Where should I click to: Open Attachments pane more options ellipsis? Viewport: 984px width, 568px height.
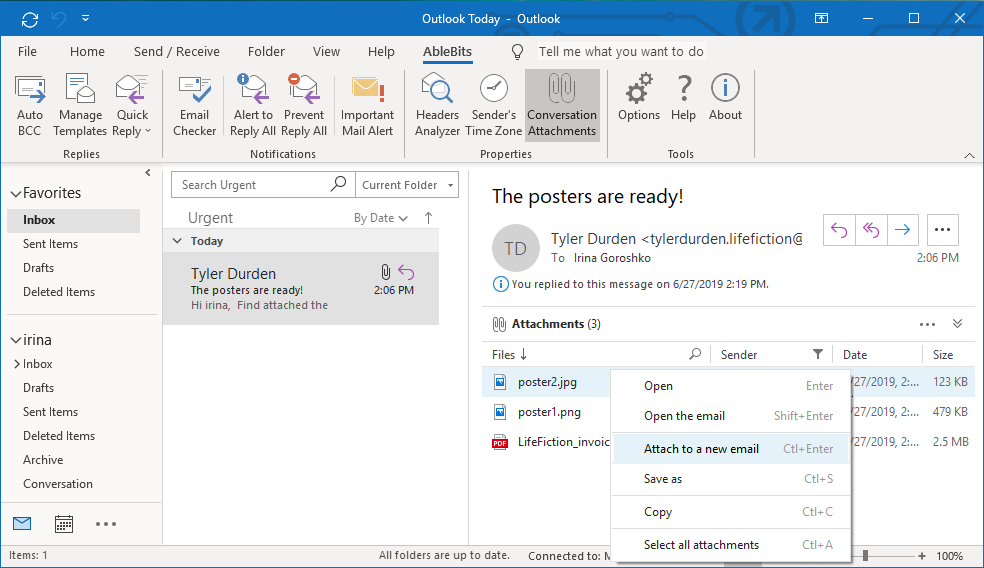[x=927, y=324]
